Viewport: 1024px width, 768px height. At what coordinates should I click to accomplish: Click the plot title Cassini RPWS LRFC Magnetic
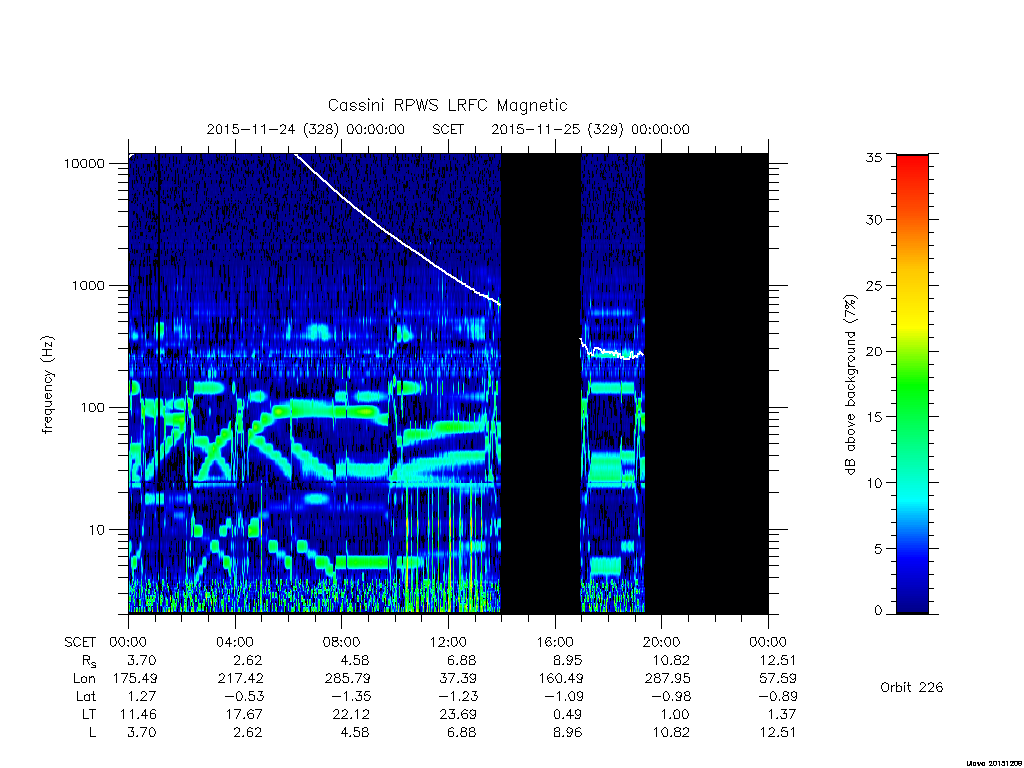coord(447,105)
